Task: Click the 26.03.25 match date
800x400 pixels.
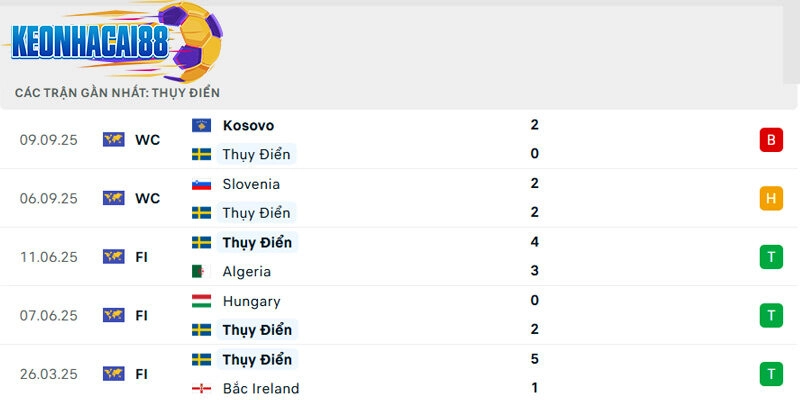Action: (49, 374)
